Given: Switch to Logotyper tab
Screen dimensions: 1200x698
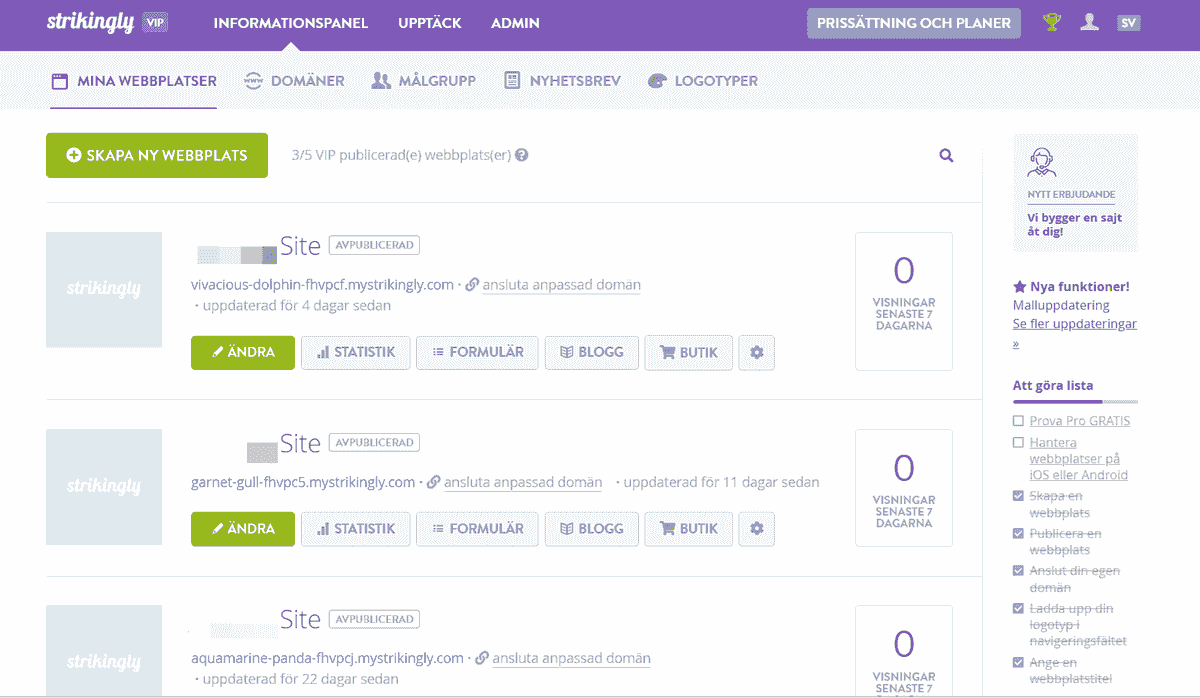Looking at the screenshot, I should click(703, 81).
